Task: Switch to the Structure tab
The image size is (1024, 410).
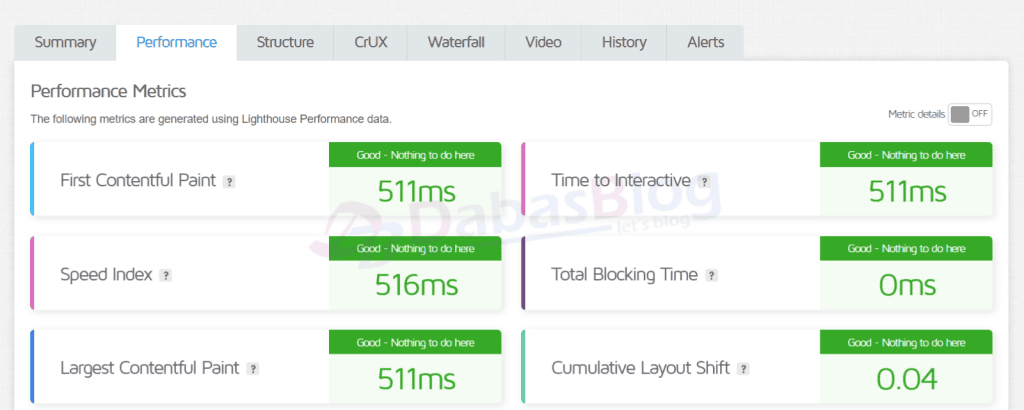Action: pos(285,42)
